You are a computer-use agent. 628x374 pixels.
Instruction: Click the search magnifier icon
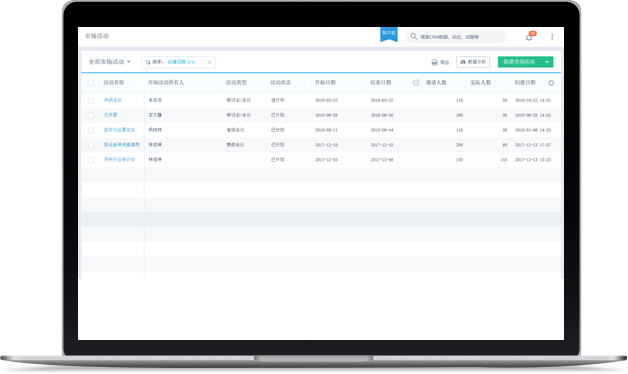tap(414, 36)
